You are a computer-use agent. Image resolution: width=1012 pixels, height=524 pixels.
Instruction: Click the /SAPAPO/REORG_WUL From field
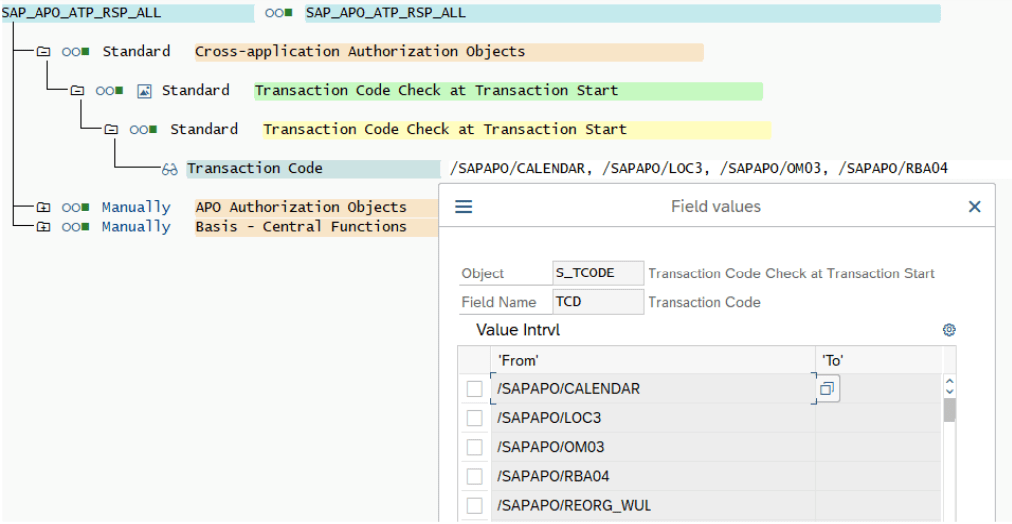[x=653, y=505]
